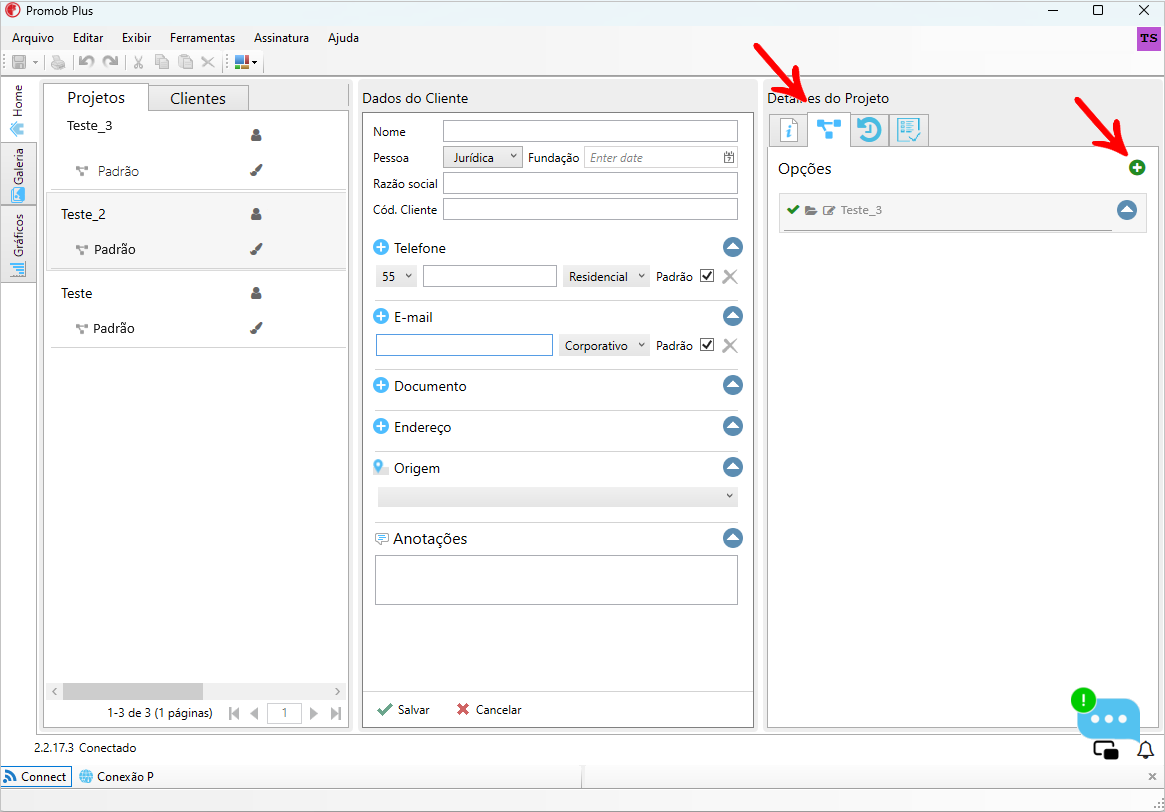
Task: Collapse the Telefone section
Action: click(x=733, y=247)
